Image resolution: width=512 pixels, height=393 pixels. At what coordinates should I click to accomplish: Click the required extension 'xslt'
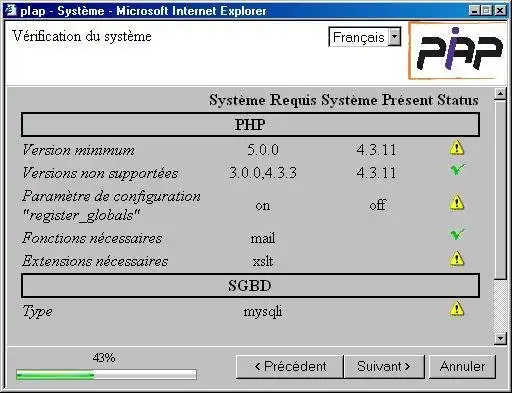click(x=263, y=261)
